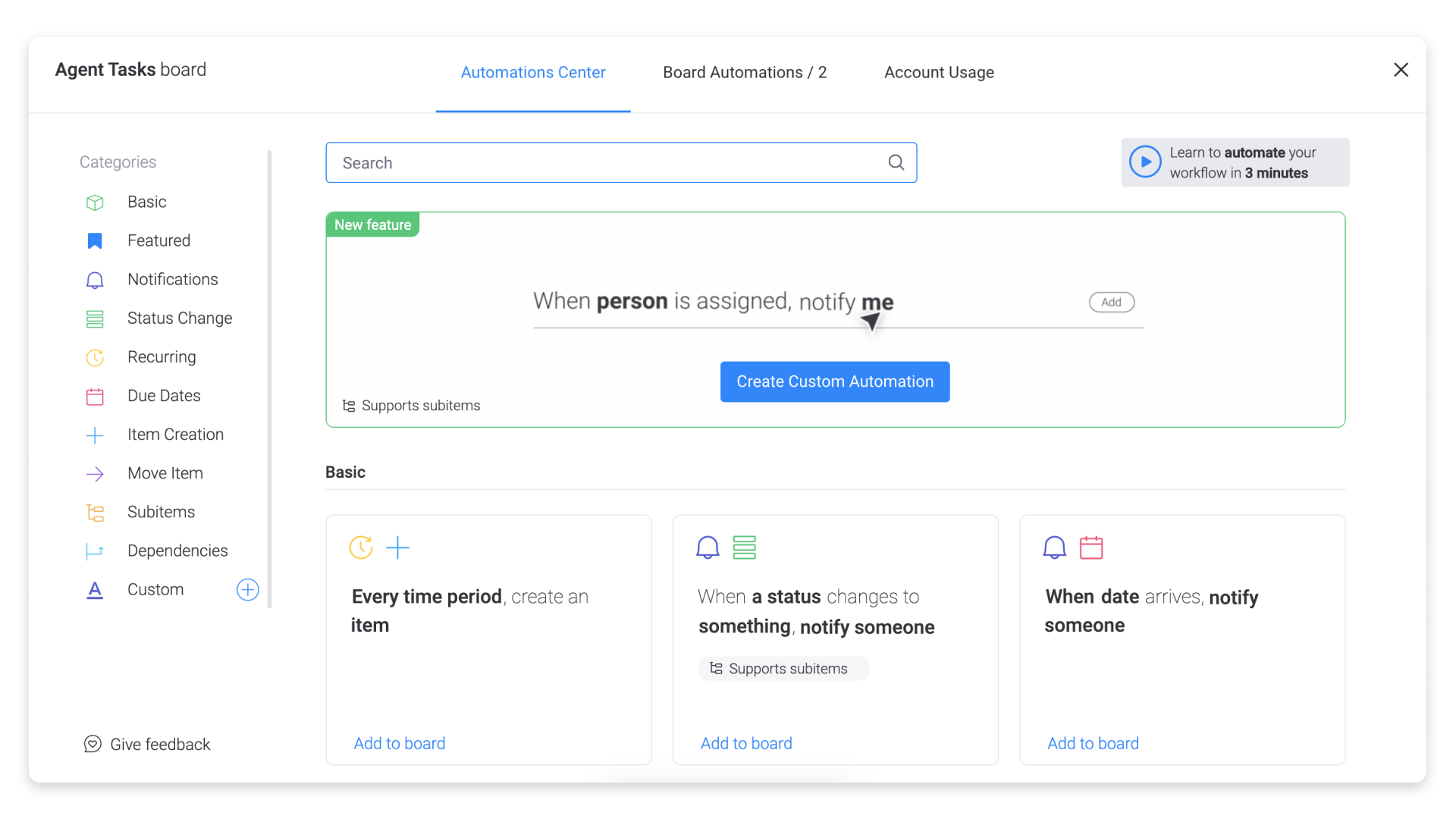Choose the Notifications bell icon in sidebar

tap(95, 280)
